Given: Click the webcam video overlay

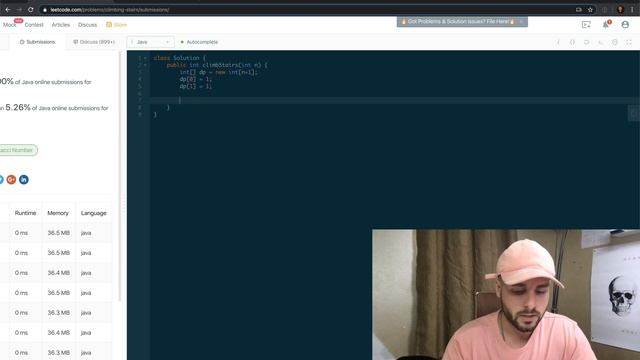Looking at the screenshot, I should 506,294.
